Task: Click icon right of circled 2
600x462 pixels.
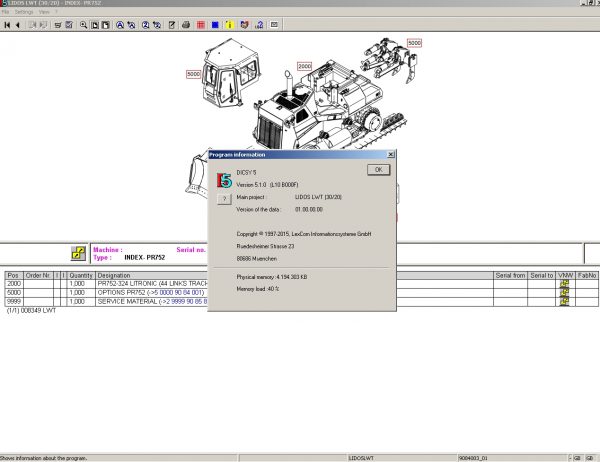Action: (157, 25)
